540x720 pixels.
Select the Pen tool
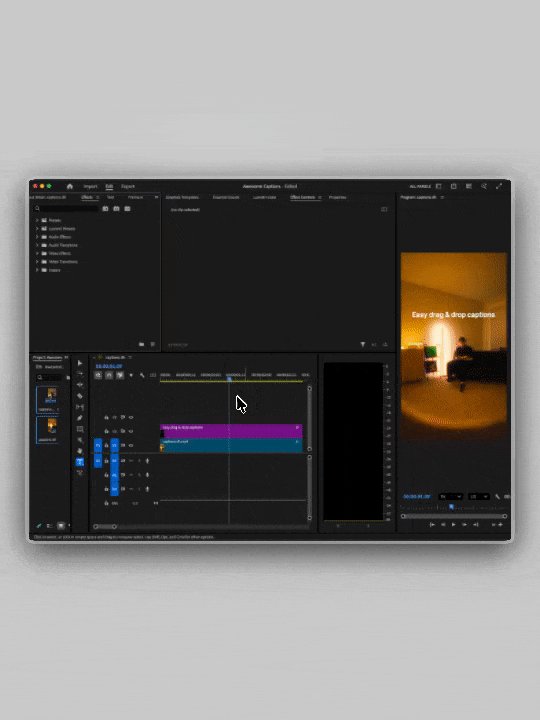(80, 418)
